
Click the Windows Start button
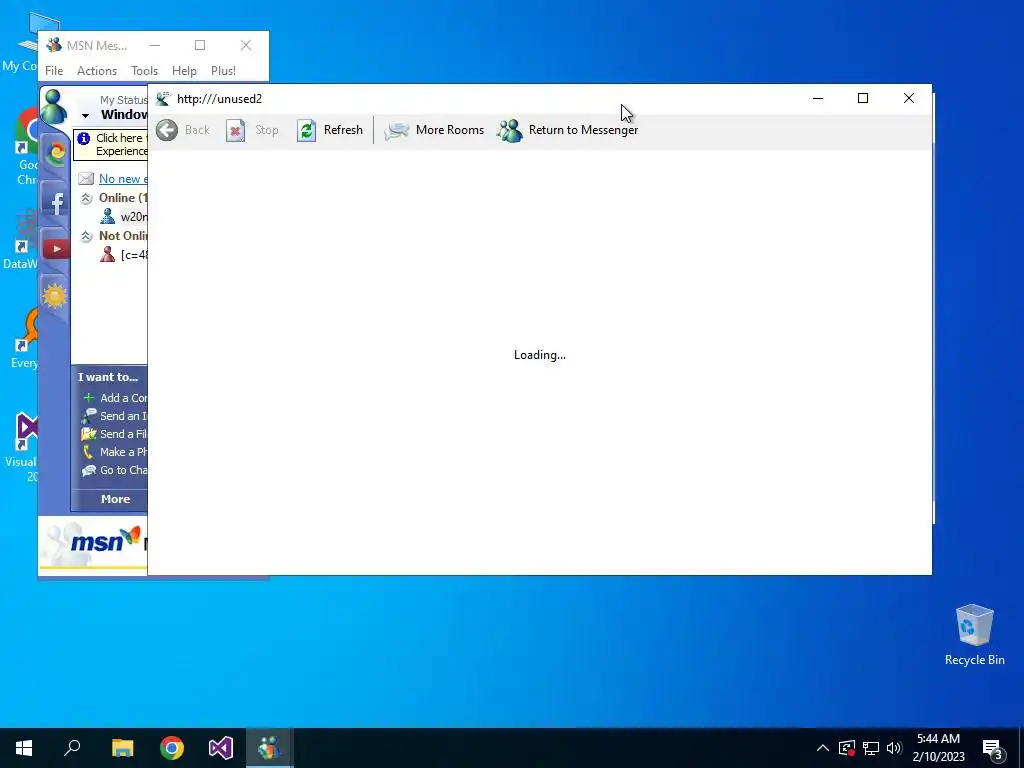(24, 748)
